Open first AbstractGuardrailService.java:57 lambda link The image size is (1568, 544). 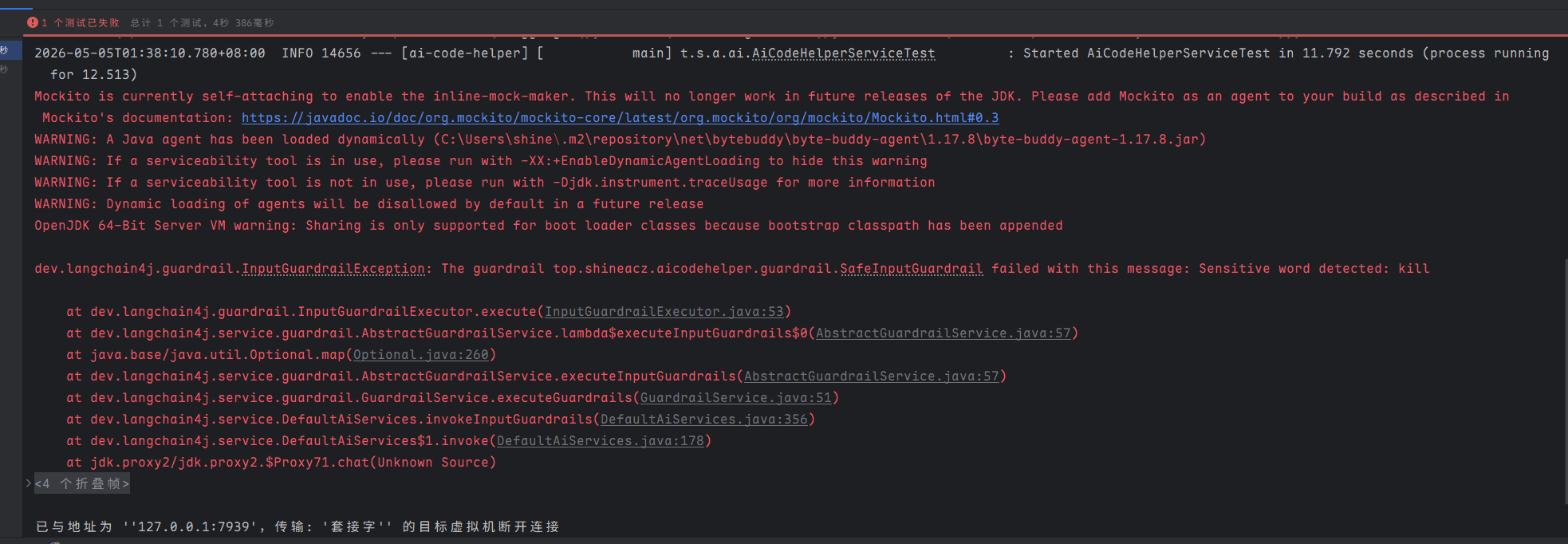[943, 333]
